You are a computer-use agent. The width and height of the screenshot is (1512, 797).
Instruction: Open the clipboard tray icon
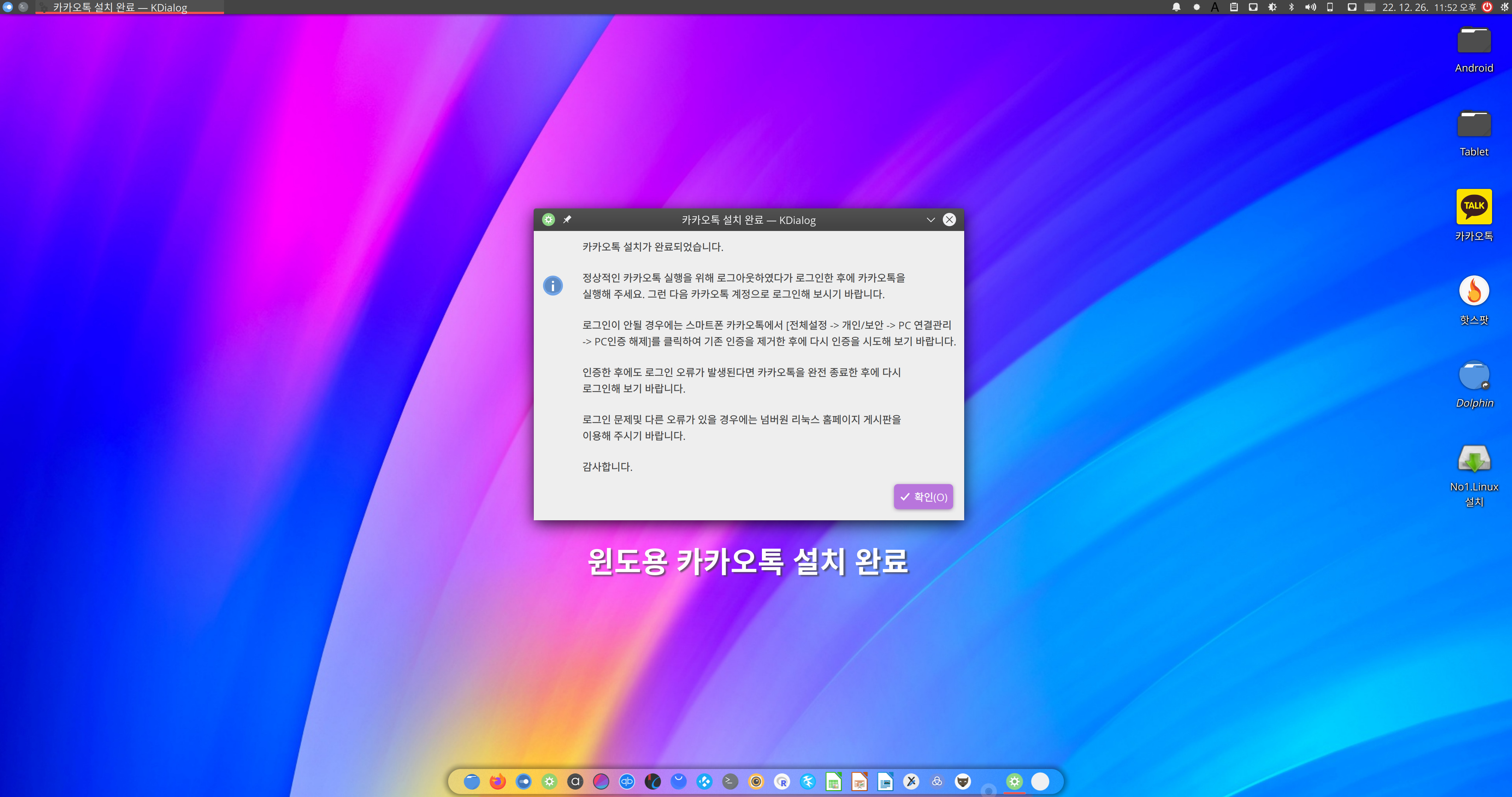[1234, 7]
